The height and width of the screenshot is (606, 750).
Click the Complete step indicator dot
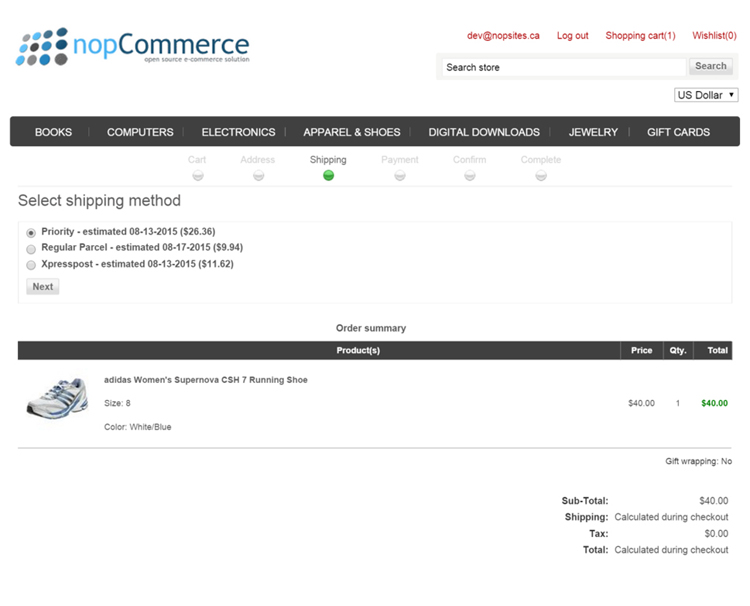click(541, 176)
